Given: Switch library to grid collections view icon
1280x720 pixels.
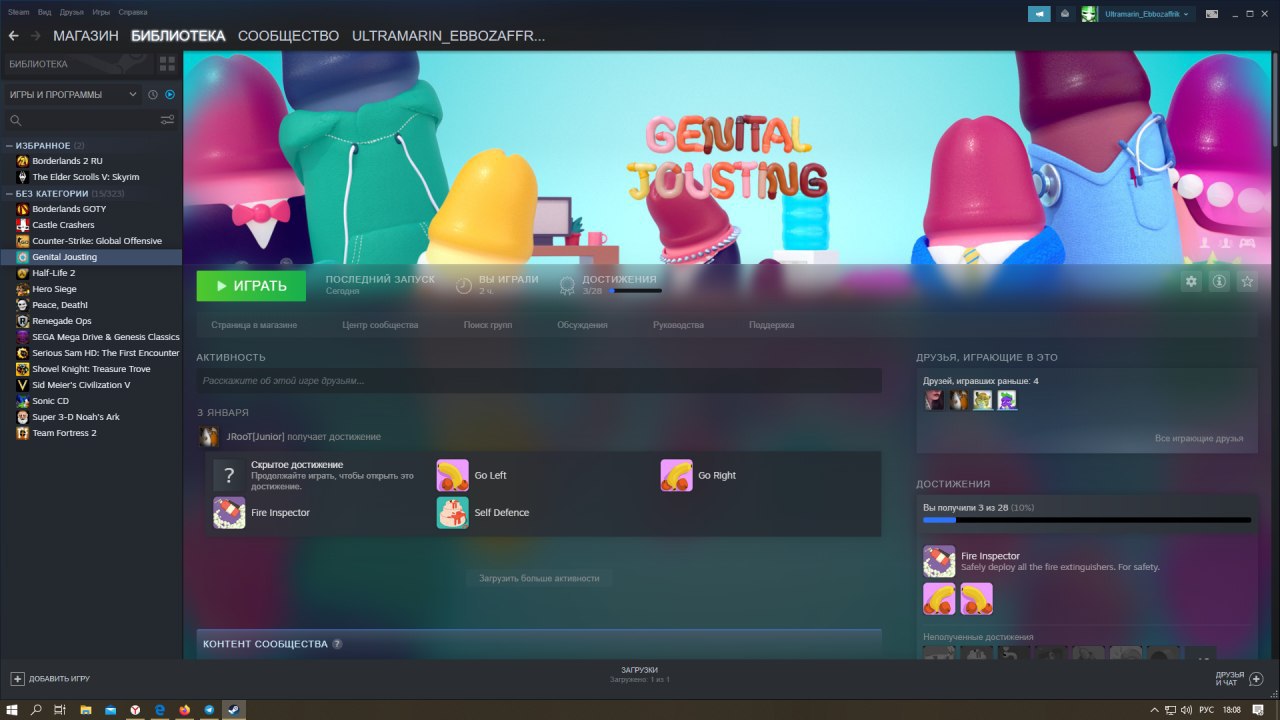Looking at the screenshot, I should (x=167, y=64).
